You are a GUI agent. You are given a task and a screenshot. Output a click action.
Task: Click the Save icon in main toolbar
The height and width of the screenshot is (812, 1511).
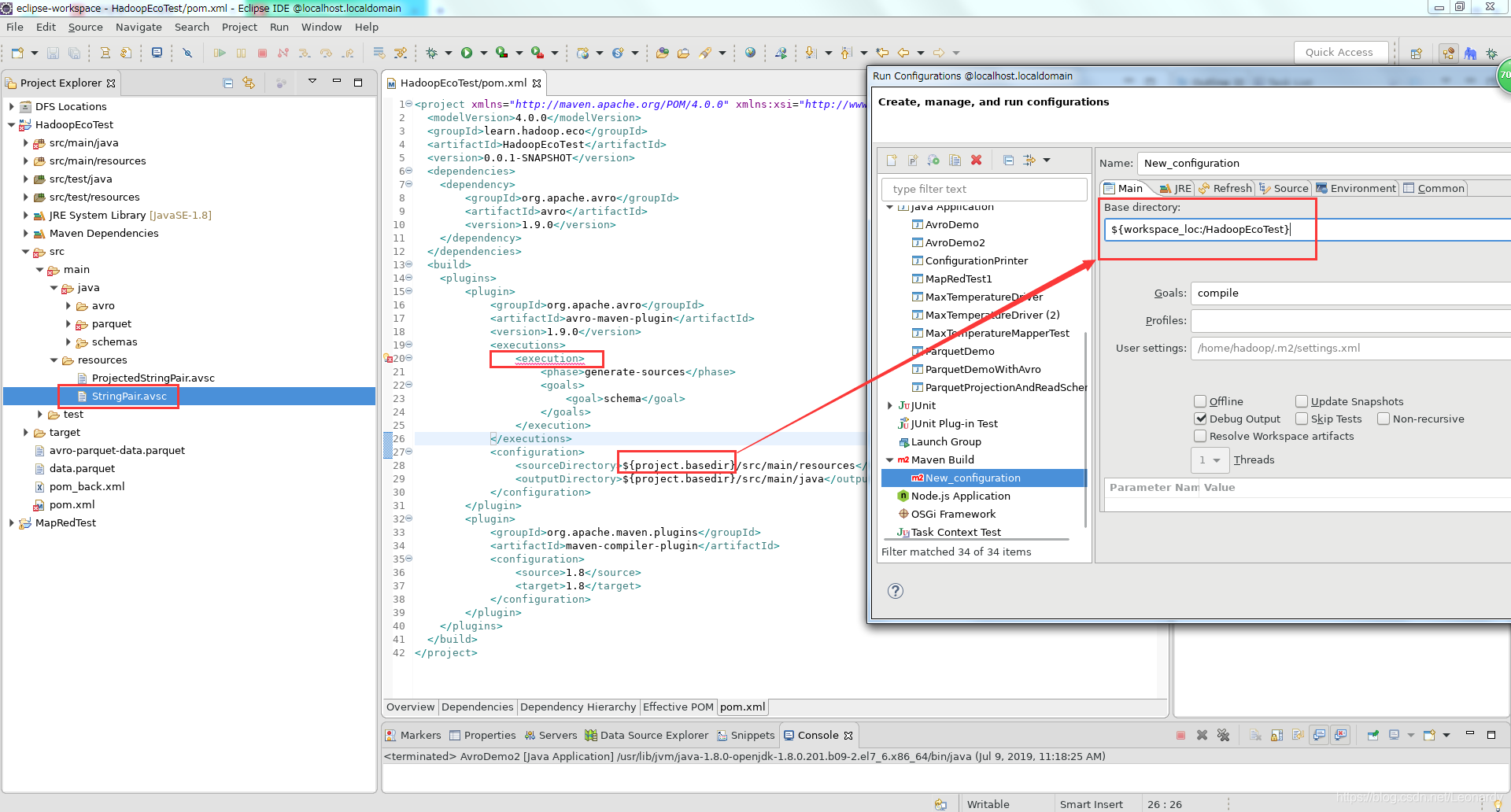pyautogui.click(x=53, y=53)
